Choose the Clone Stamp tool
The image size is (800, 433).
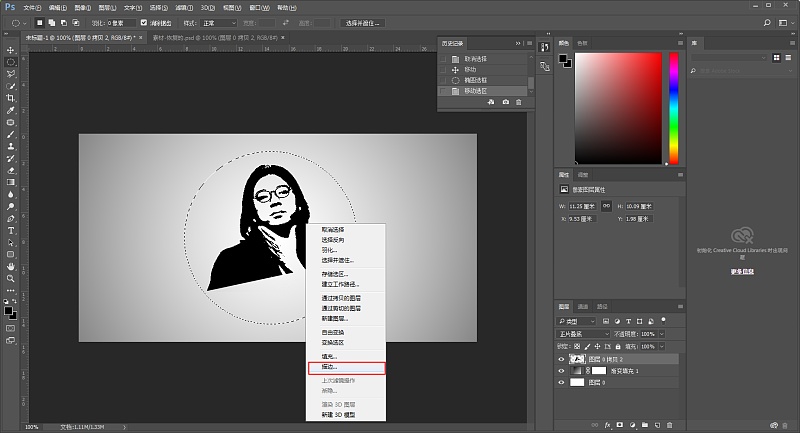point(10,146)
